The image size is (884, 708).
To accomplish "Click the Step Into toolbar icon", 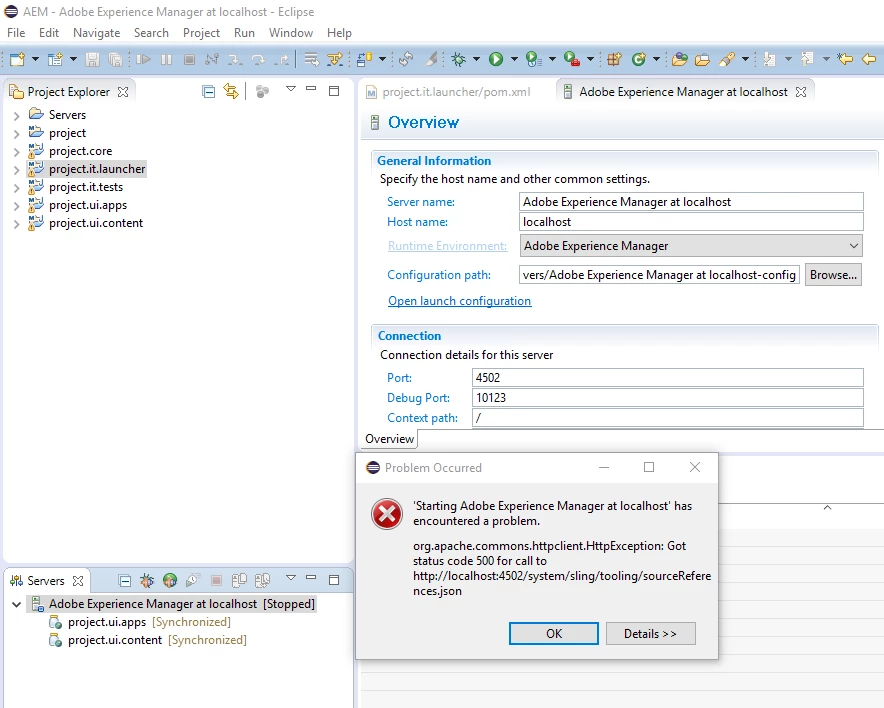I will click(x=235, y=59).
